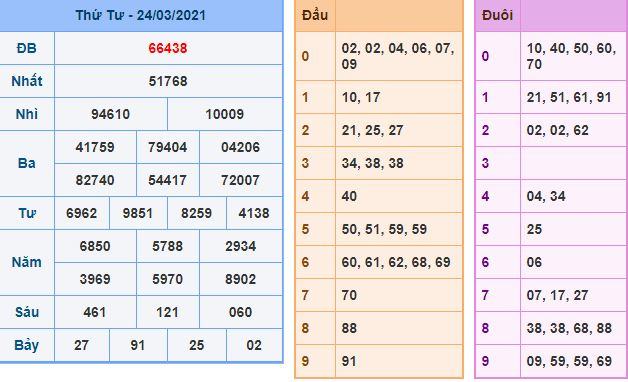Click the Bảy row label
The height and width of the screenshot is (382, 628).
27,345
